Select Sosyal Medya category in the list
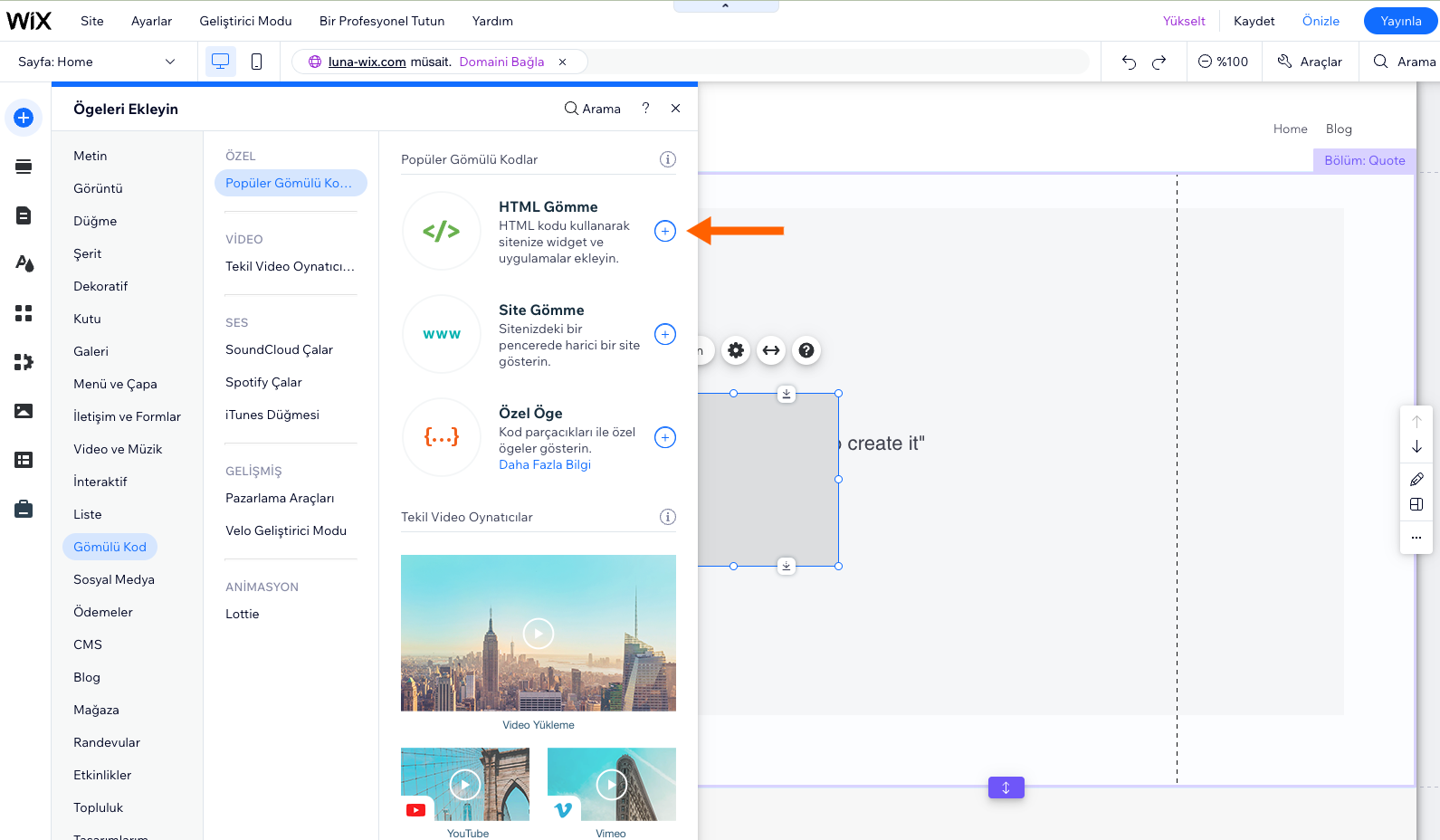The width and height of the screenshot is (1440, 840). pos(114,579)
